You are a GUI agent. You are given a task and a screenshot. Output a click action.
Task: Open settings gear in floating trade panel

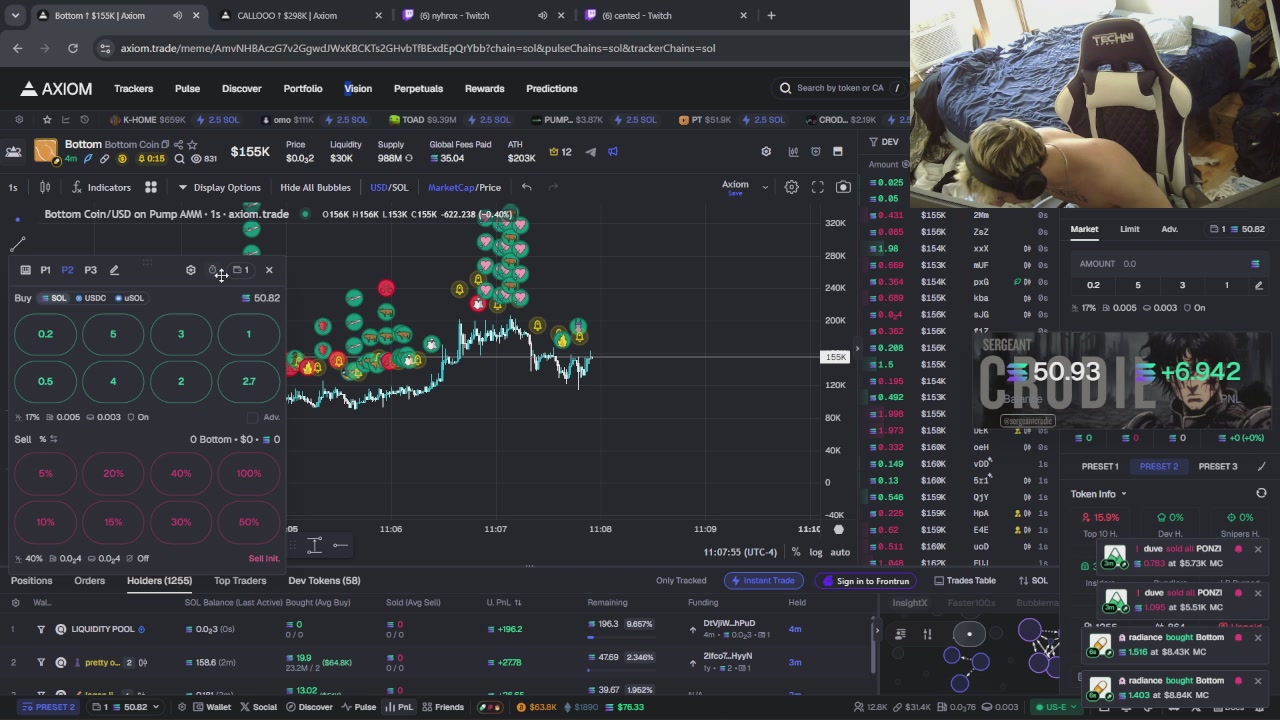coord(191,270)
